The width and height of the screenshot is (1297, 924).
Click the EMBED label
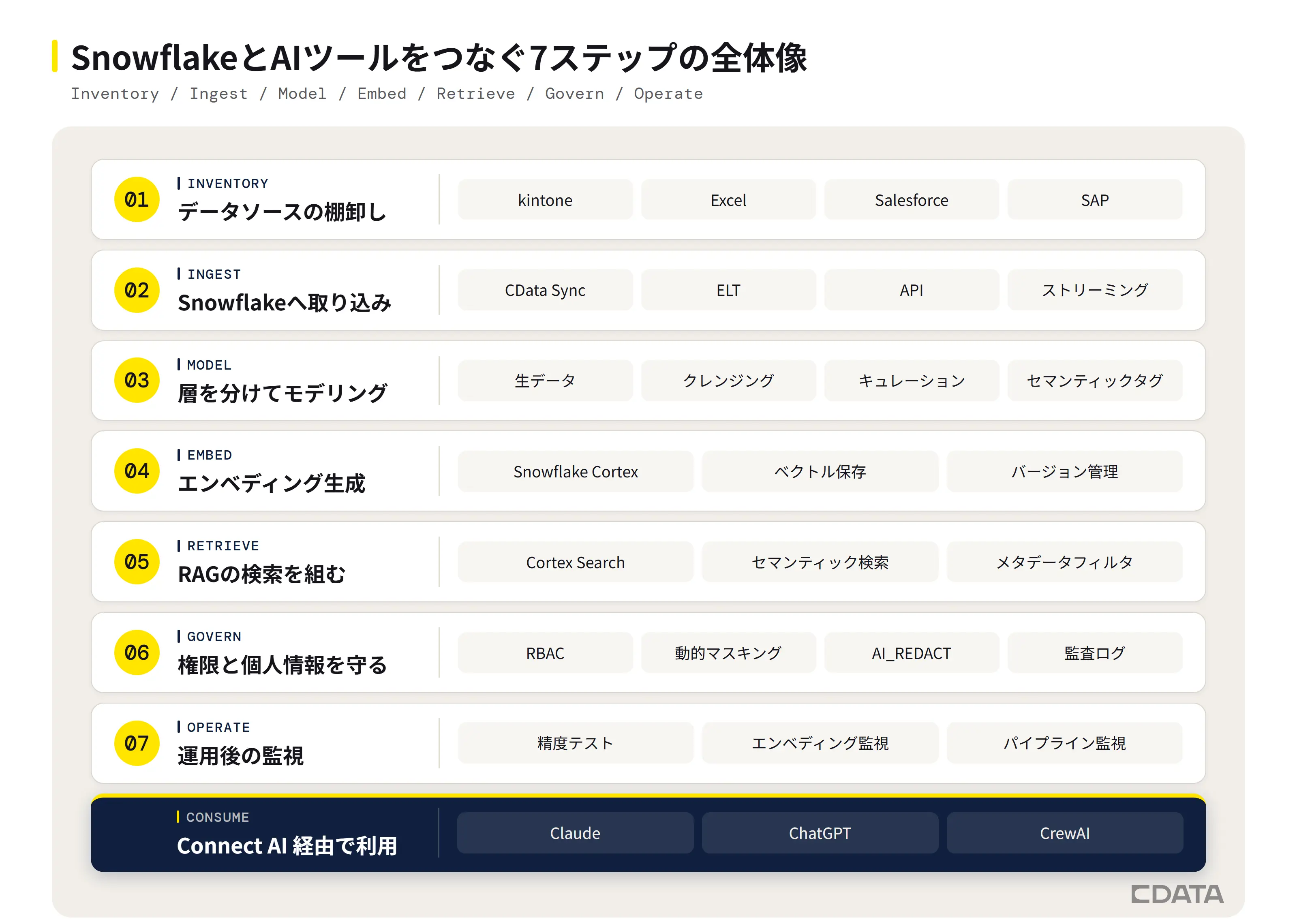[209, 455]
